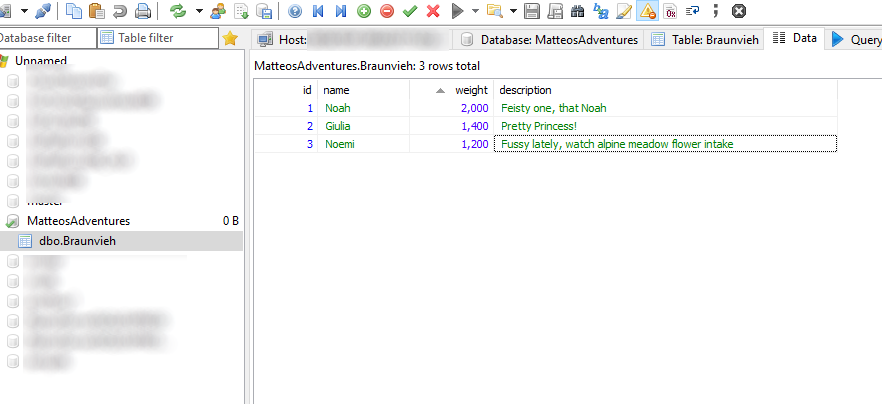The width and height of the screenshot is (882, 404).
Task: Click the Print icon in toolbar
Action: click(143, 10)
